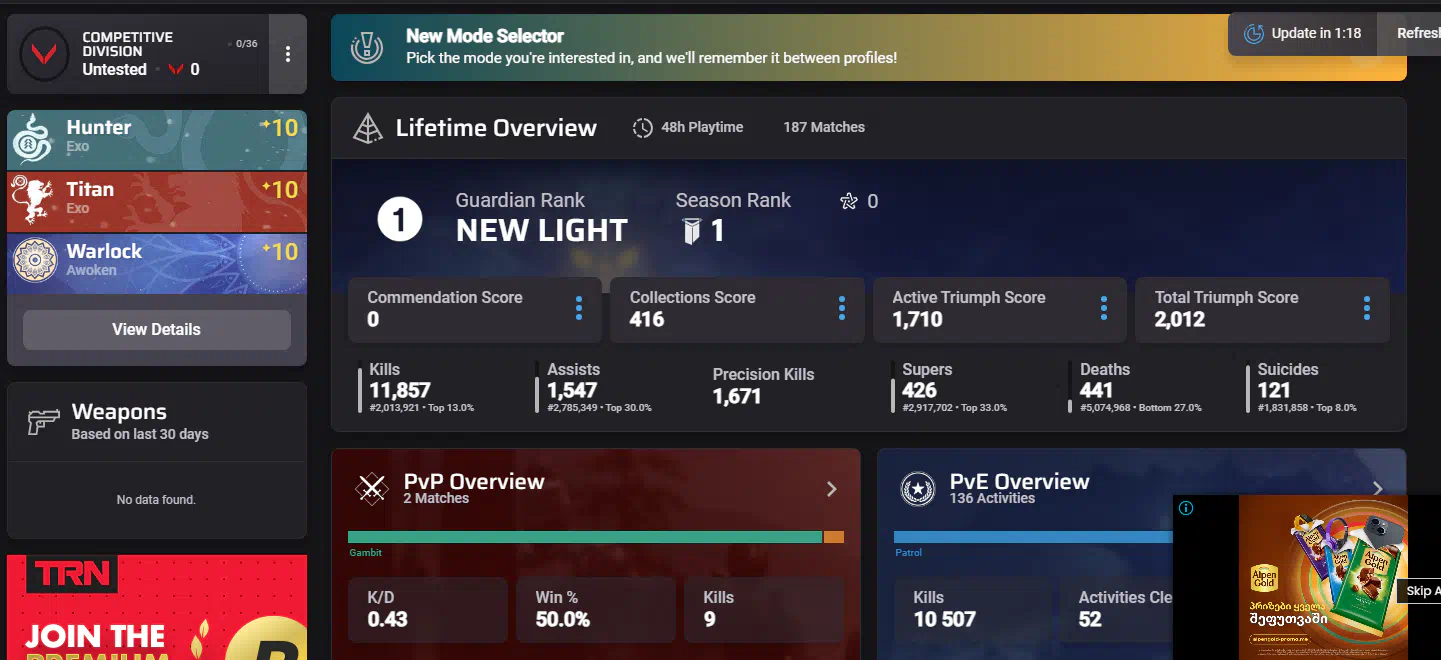Select the Warlock Awoken character name

(105, 252)
